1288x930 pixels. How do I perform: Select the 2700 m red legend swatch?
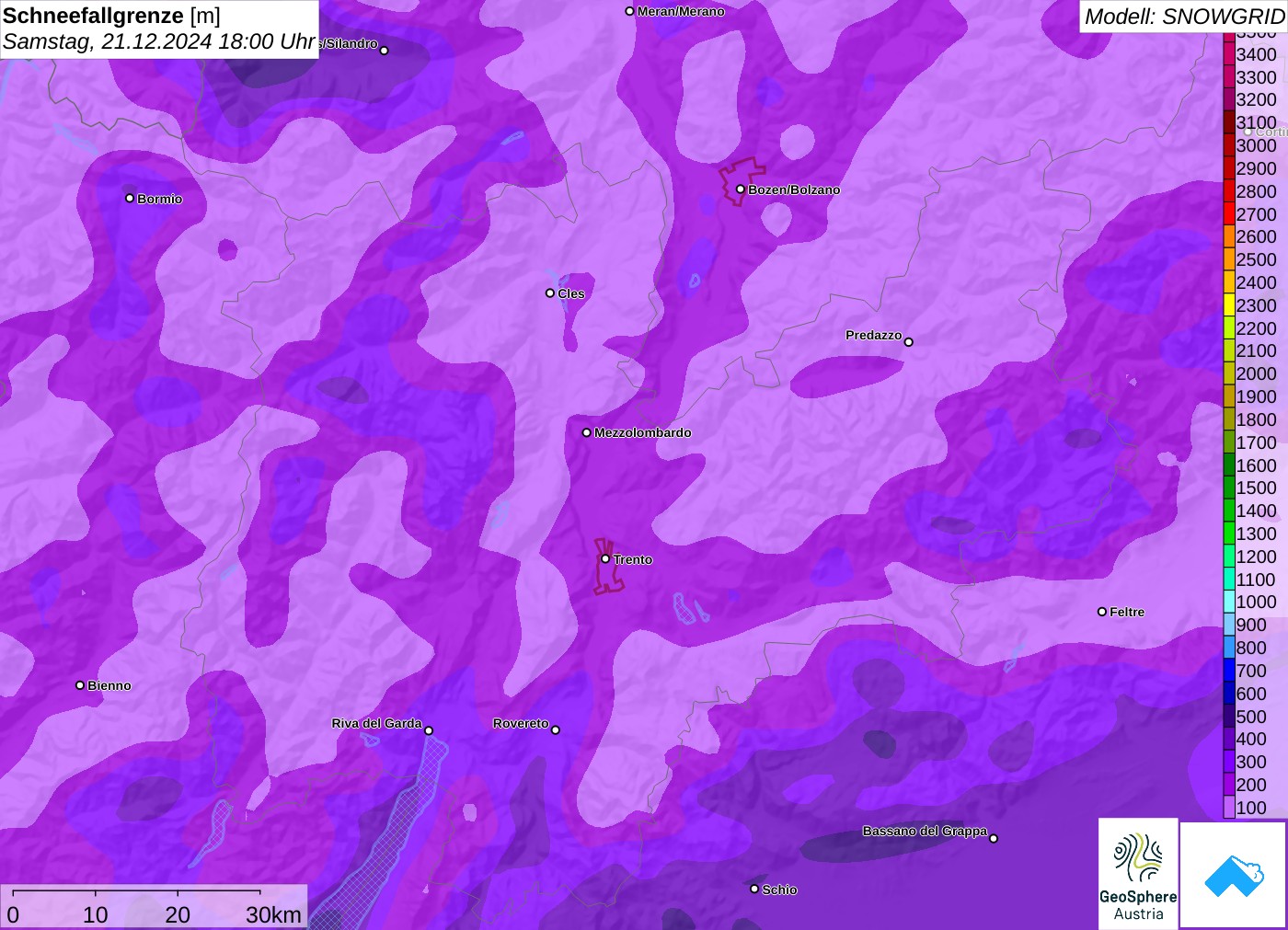tap(1229, 214)
